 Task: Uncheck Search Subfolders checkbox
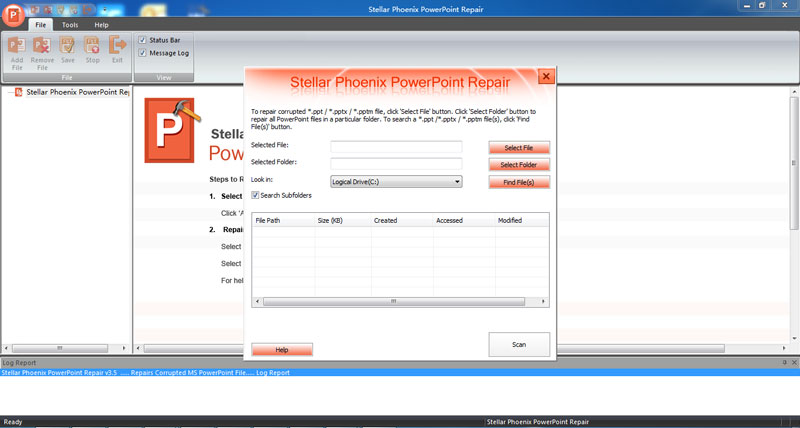[x=255, y=195]
